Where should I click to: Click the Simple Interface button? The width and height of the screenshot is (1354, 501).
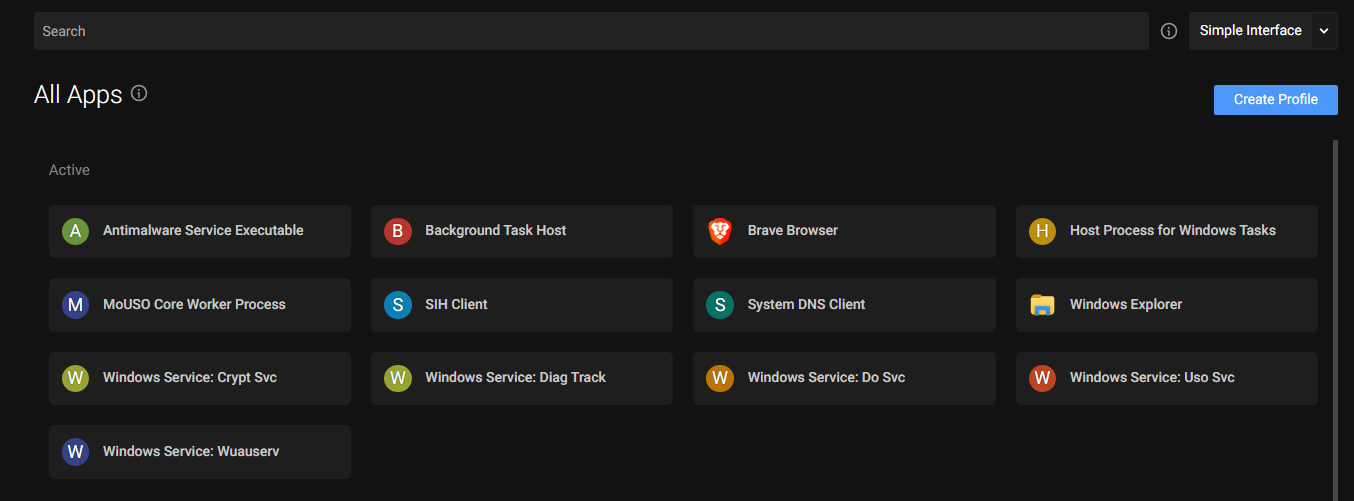point(1250,31)
